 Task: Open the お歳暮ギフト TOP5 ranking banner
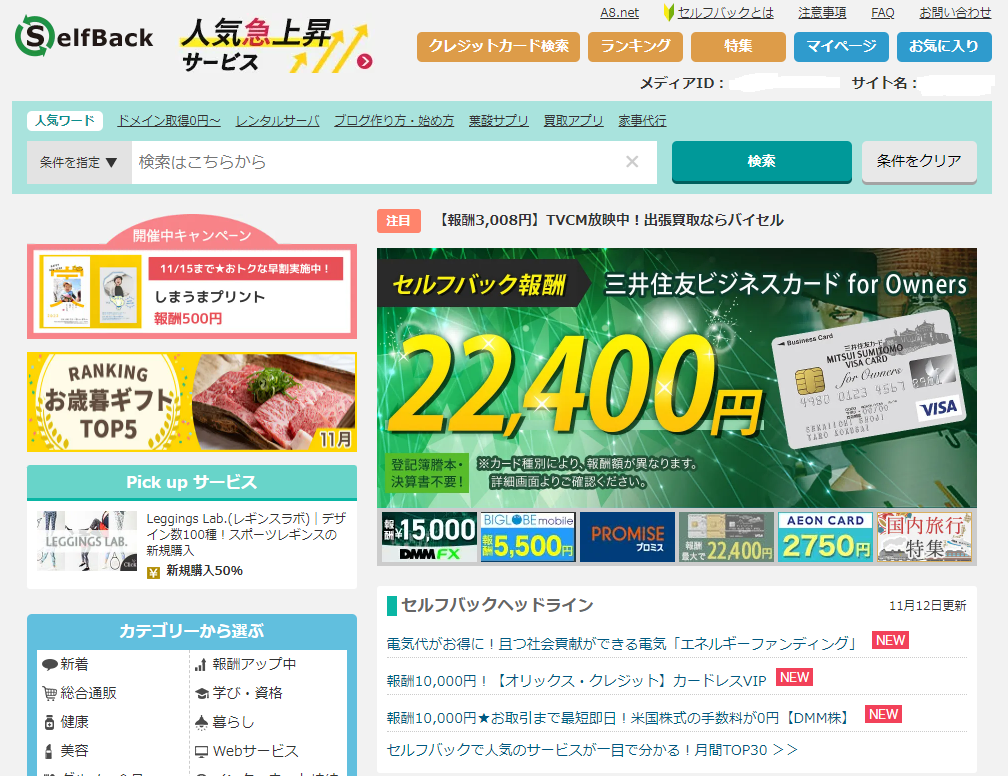tap(192, 402)
